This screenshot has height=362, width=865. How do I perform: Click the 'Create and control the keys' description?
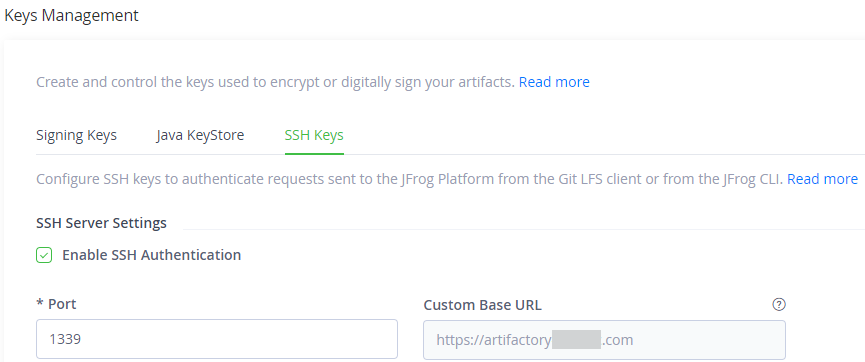pos(275,82)
